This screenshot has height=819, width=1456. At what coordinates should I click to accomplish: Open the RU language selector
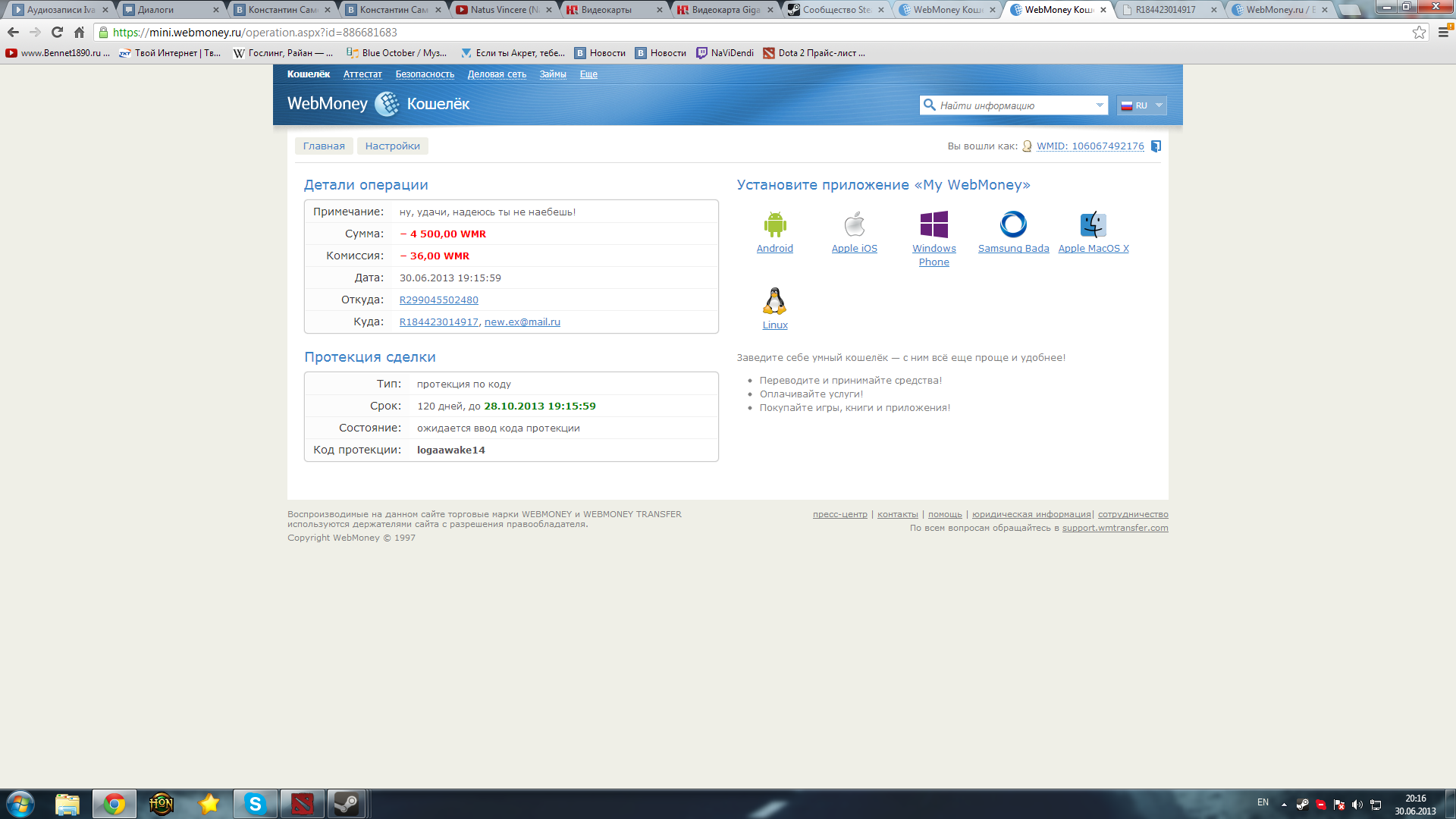pyautogui.click(x=1141, y=105)
